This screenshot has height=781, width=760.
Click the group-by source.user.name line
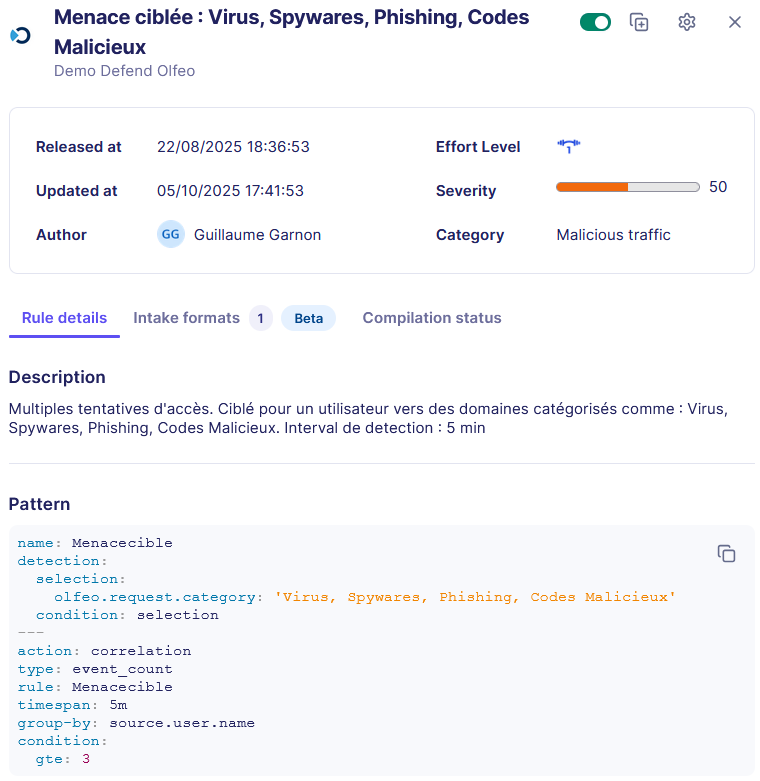(136, 723)
